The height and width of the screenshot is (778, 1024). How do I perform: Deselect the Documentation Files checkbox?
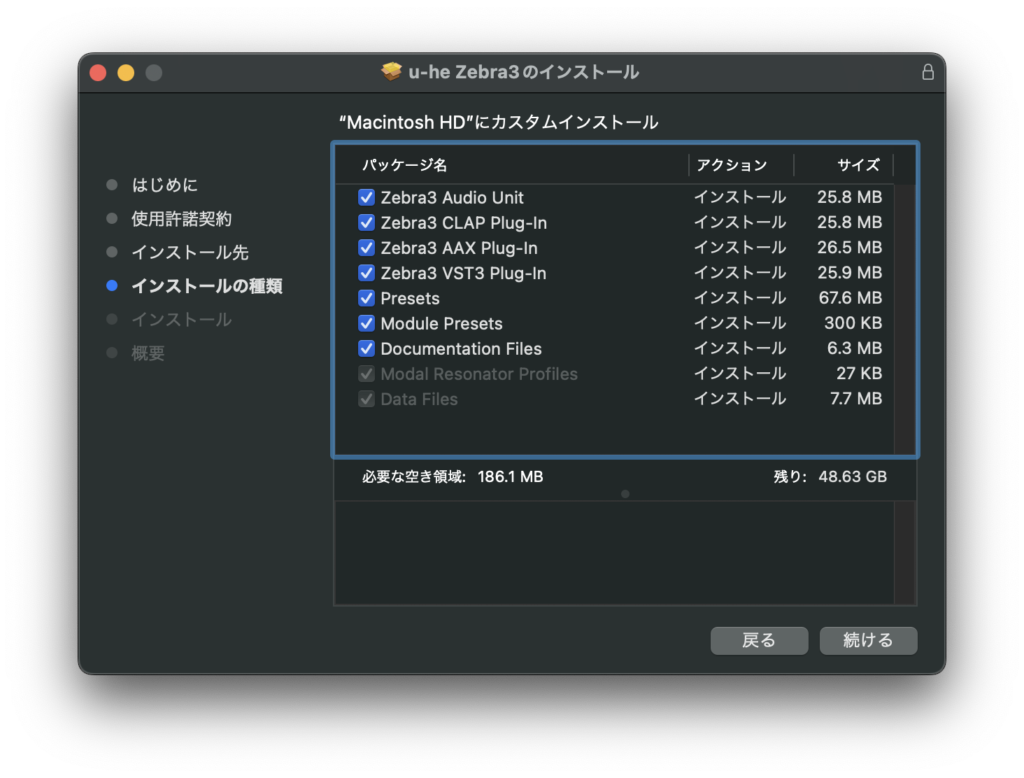coord(366,349)
